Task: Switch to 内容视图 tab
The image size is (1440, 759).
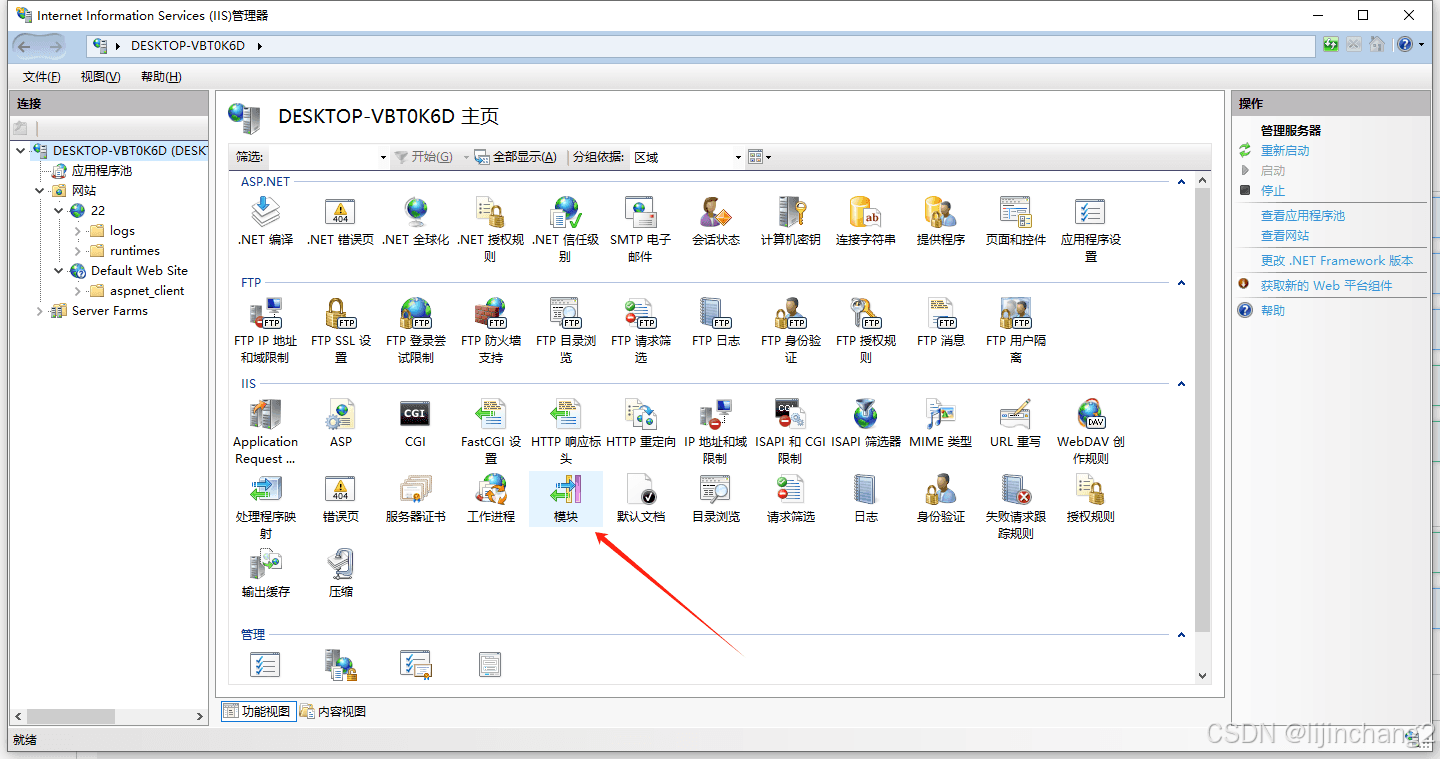Action: [x=333, y=712]
